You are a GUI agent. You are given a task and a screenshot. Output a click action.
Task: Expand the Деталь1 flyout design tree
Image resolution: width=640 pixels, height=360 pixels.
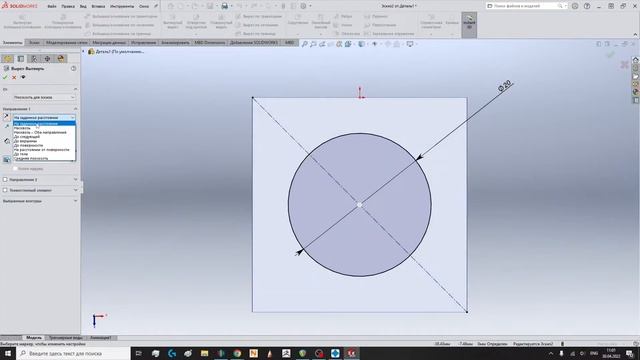(84, 51)
